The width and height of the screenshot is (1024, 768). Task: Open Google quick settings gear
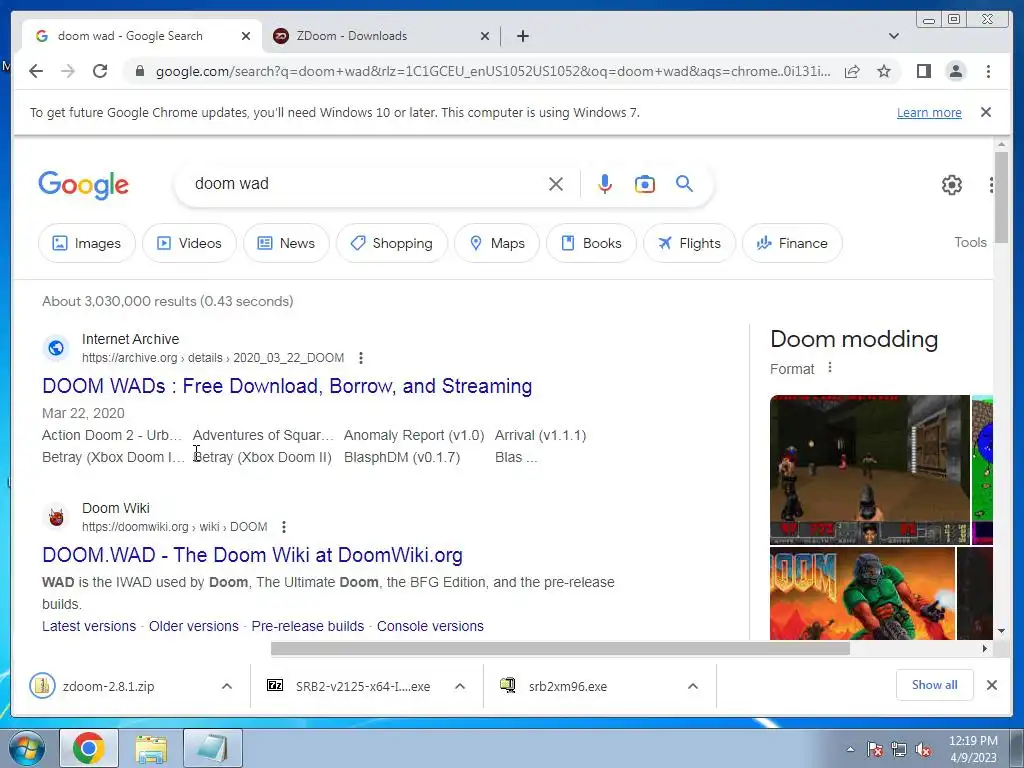[952, 185]
